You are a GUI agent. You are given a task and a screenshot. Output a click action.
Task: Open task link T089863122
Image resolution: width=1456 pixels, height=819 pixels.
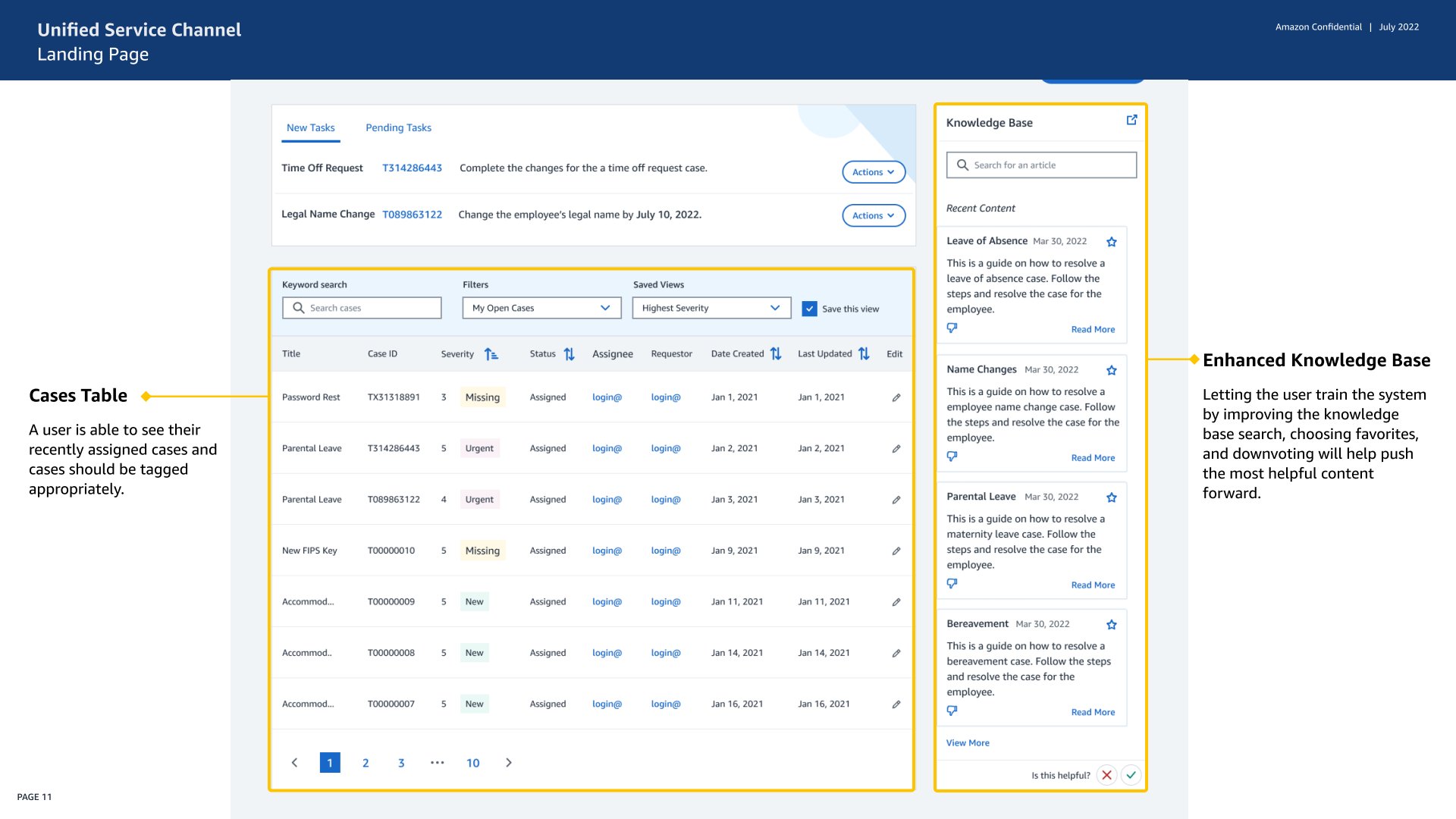click(x=412, y=215)
